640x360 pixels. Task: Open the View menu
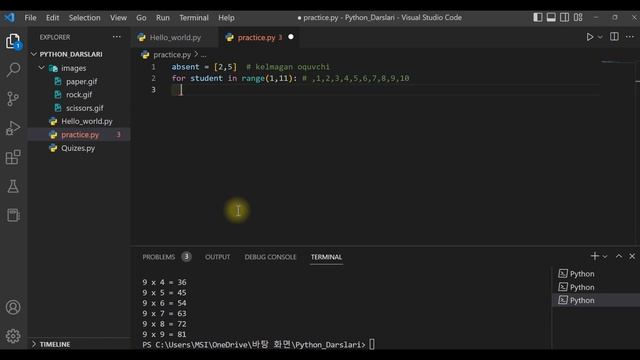(118, 18)
